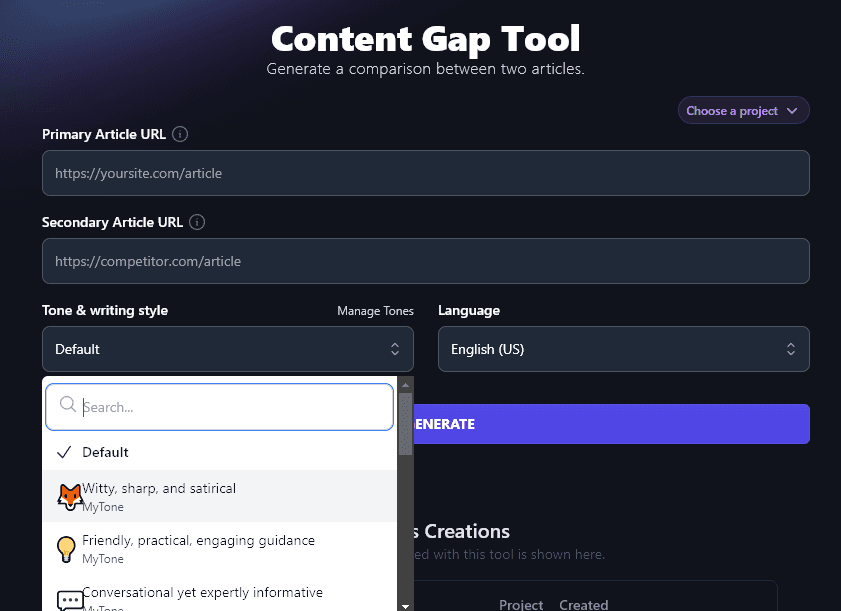Expand the Choose a project dropdown
The width and height of the screenshot is (841, 611).
(743, 110)
